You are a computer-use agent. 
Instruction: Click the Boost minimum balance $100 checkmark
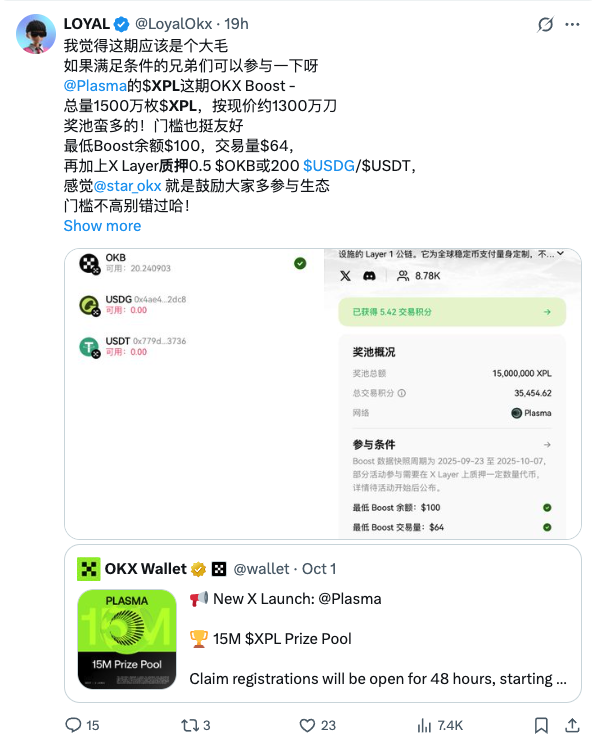[x=547, y=507]
